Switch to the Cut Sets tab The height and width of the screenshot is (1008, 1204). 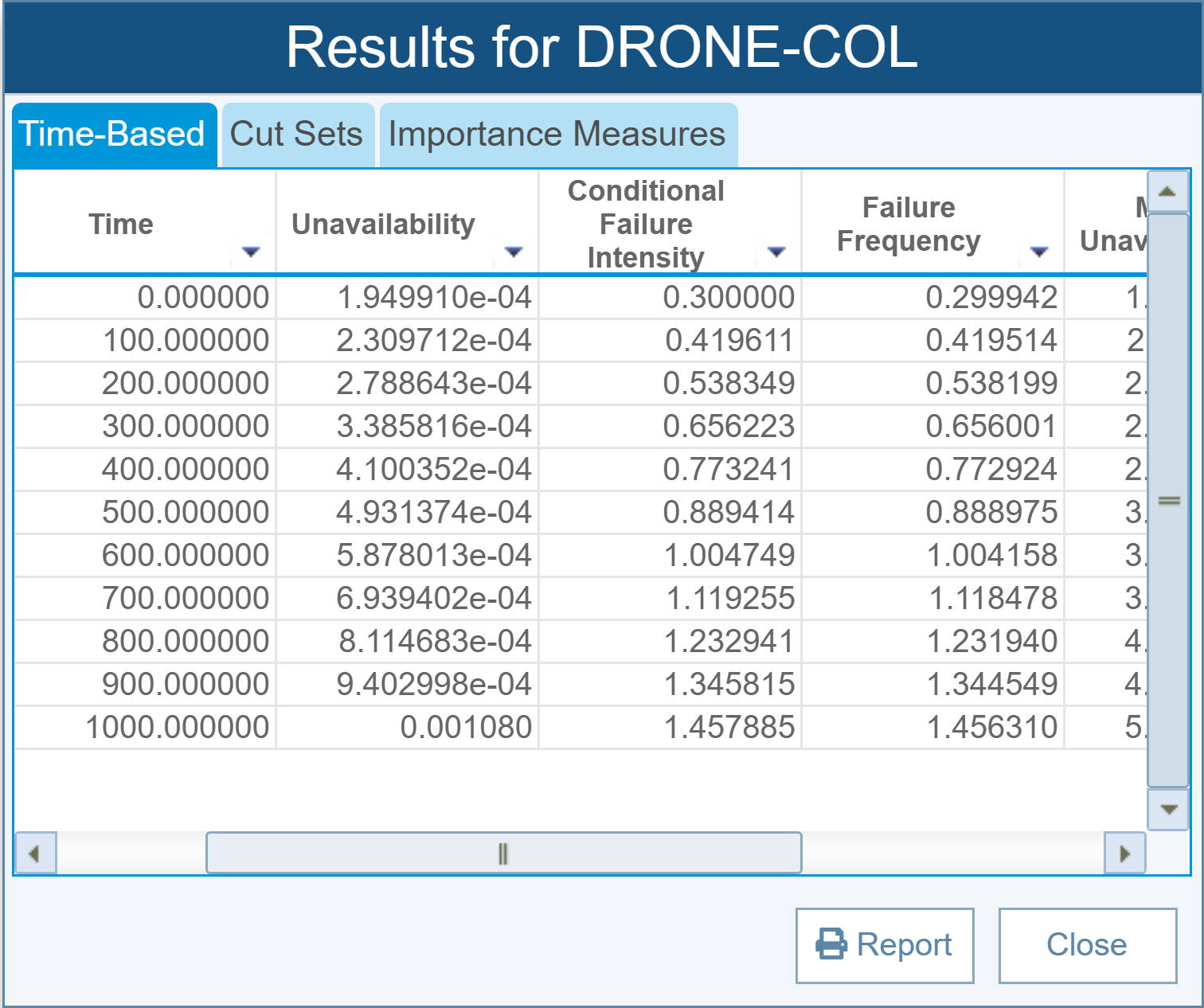point(296,134)
